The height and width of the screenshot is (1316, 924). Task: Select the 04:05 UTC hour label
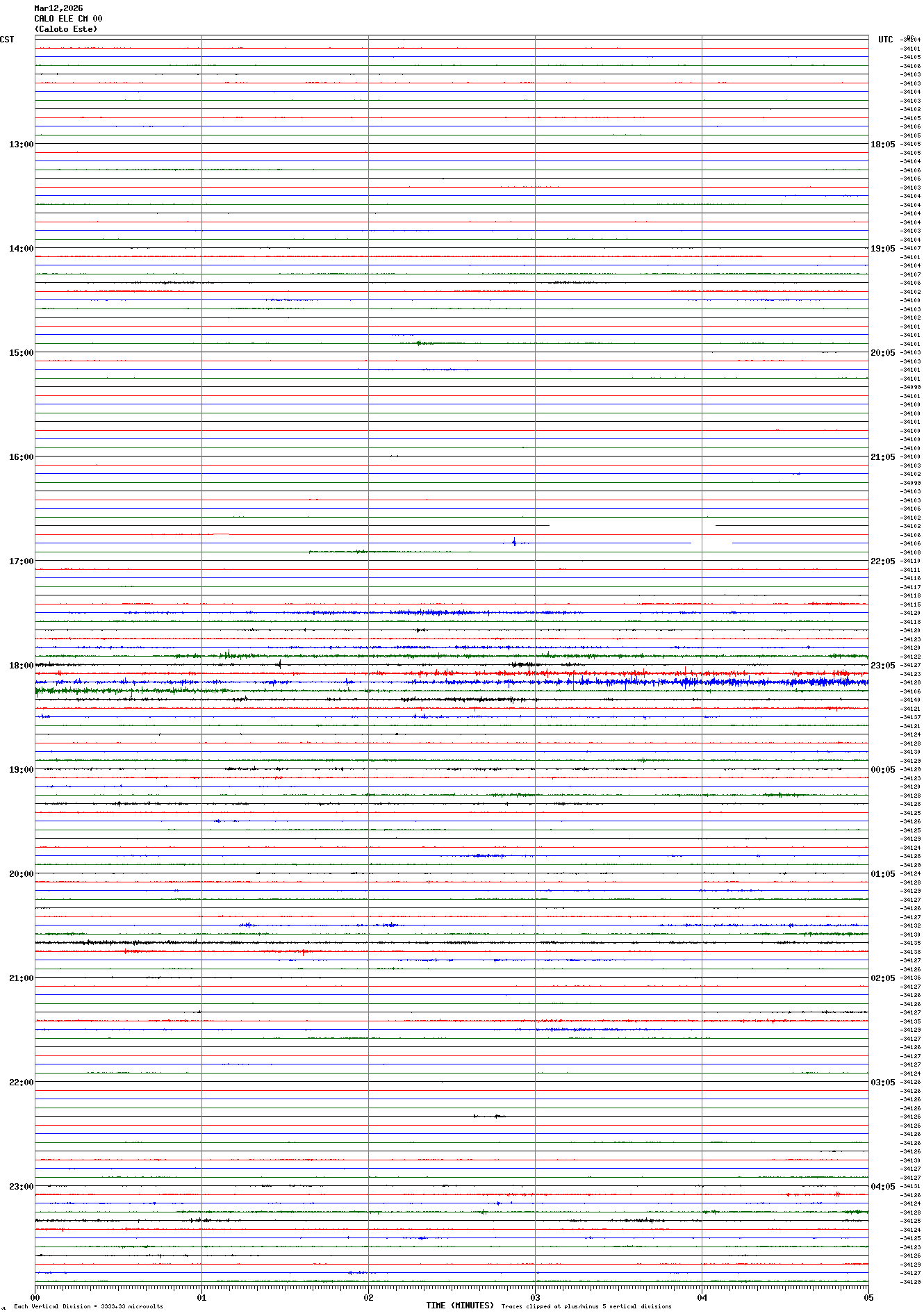pyautogui.click(x=882, y=1186)
